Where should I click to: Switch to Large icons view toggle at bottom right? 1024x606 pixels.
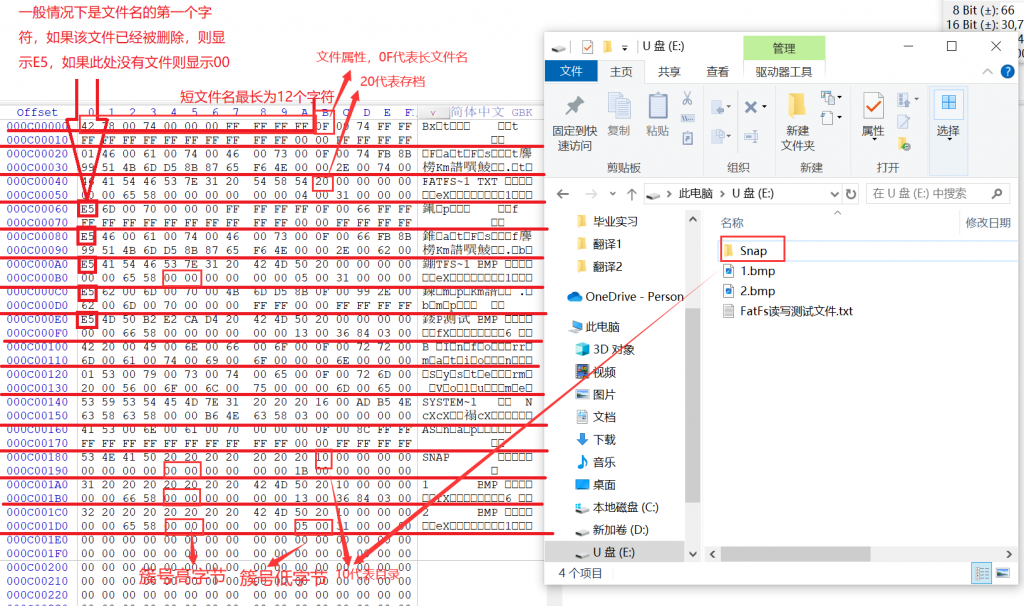coord(1002,573)
